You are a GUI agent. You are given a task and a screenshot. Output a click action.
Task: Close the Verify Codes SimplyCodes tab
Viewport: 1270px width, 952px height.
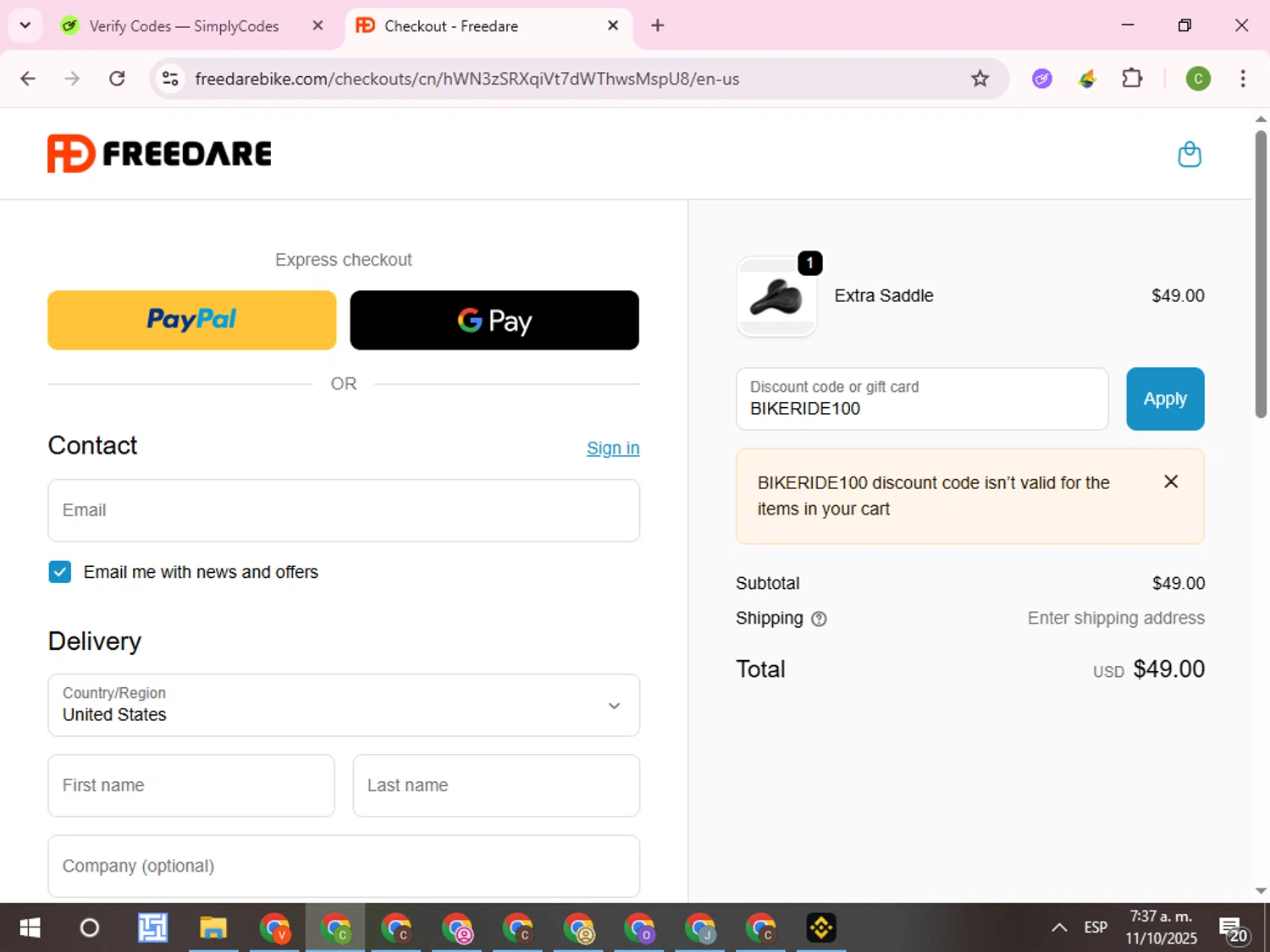point(317,25)
